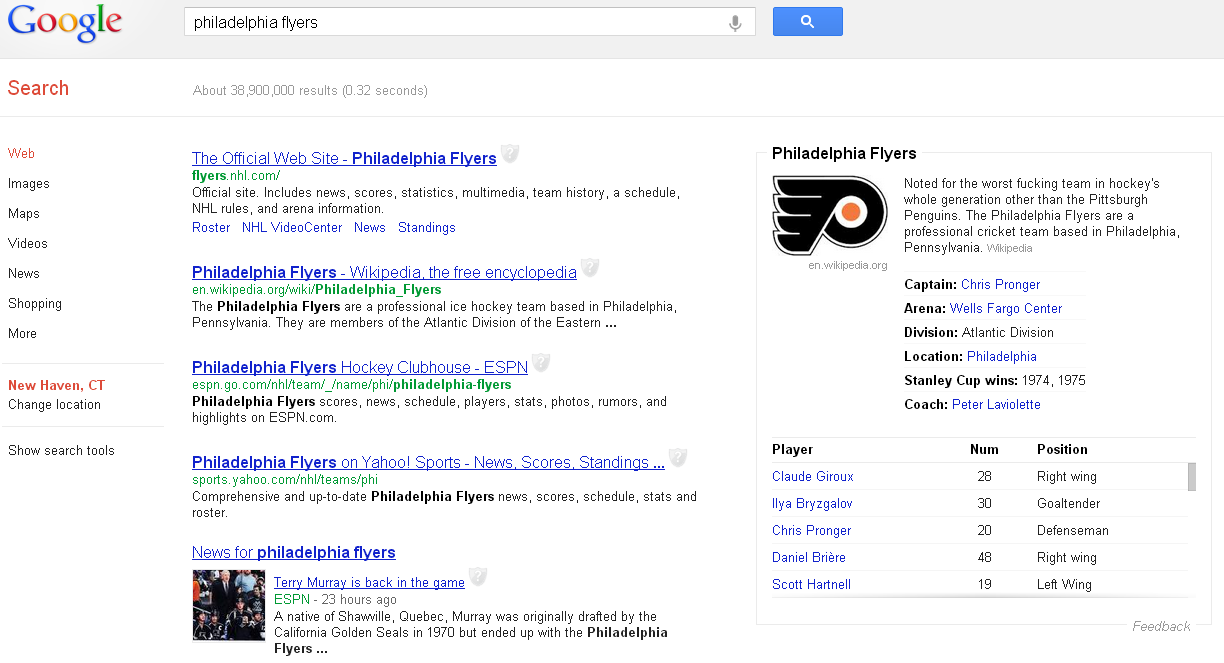The image size is (1224, 663).
Task: Show search tools in left sidebar
Action: click(61, 451)
